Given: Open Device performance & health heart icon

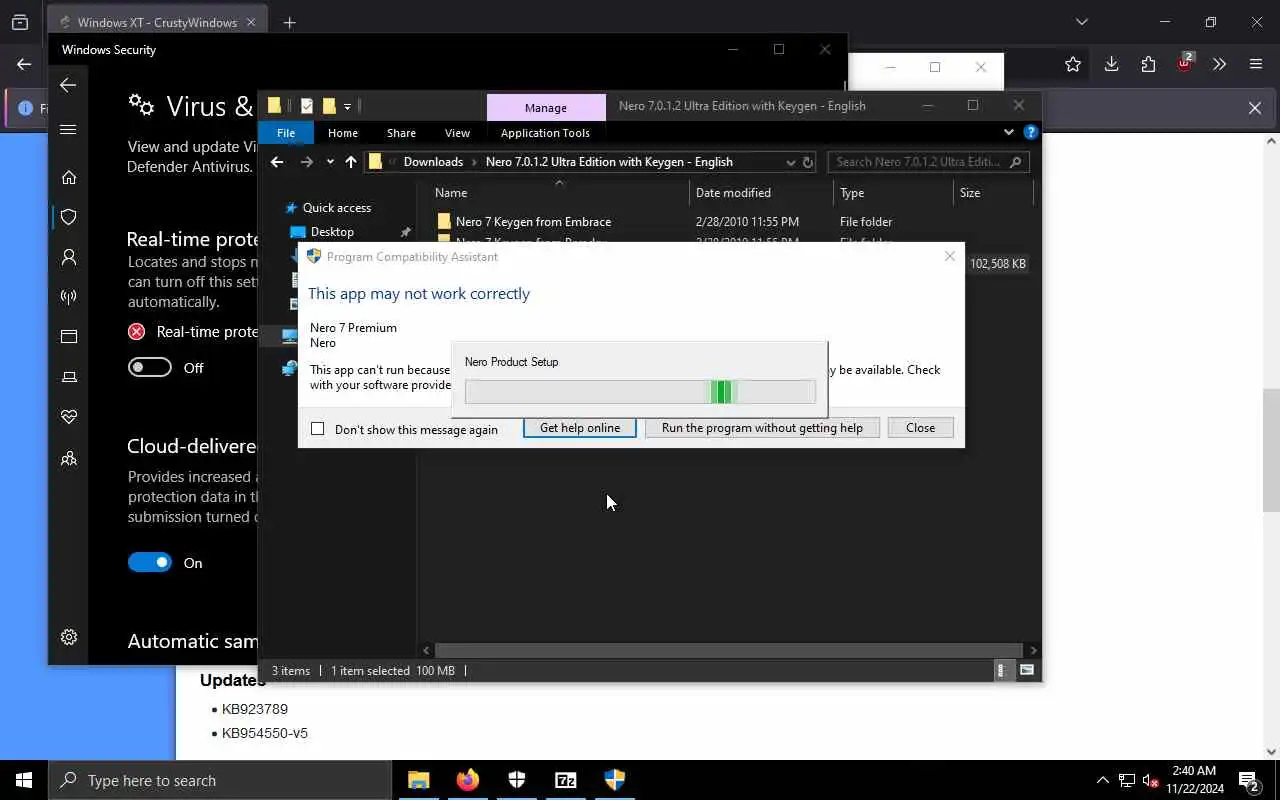Looking at the screenshot, I should click(69, 417).
